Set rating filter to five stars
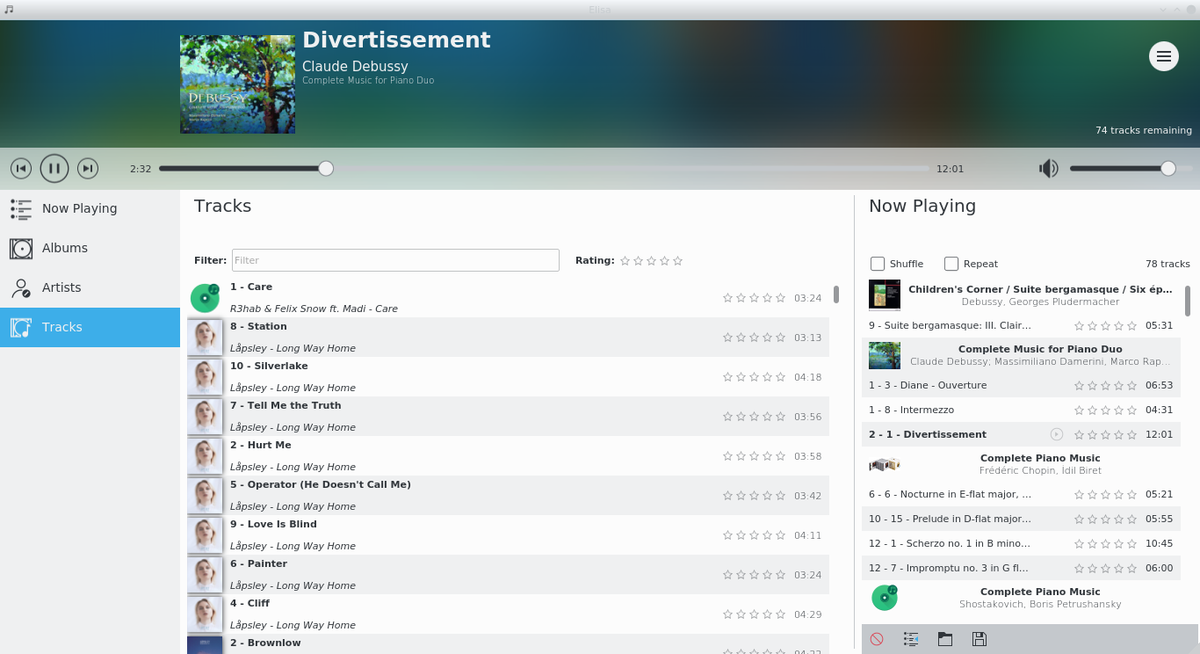Screen dimensions: 1200x654 point(678,261)
